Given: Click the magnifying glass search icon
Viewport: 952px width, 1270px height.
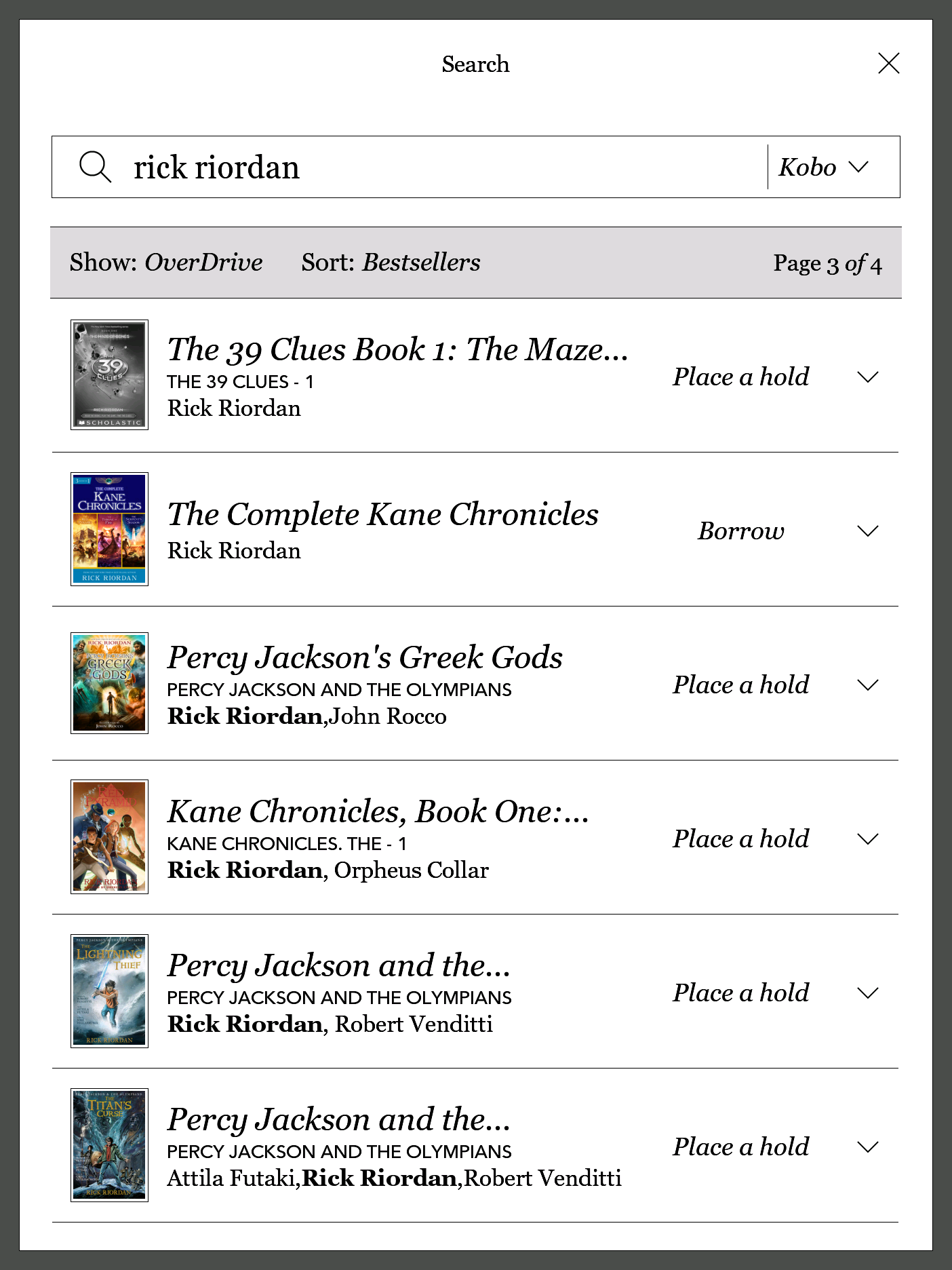Looking at the screenshot, I should (95, 167).
